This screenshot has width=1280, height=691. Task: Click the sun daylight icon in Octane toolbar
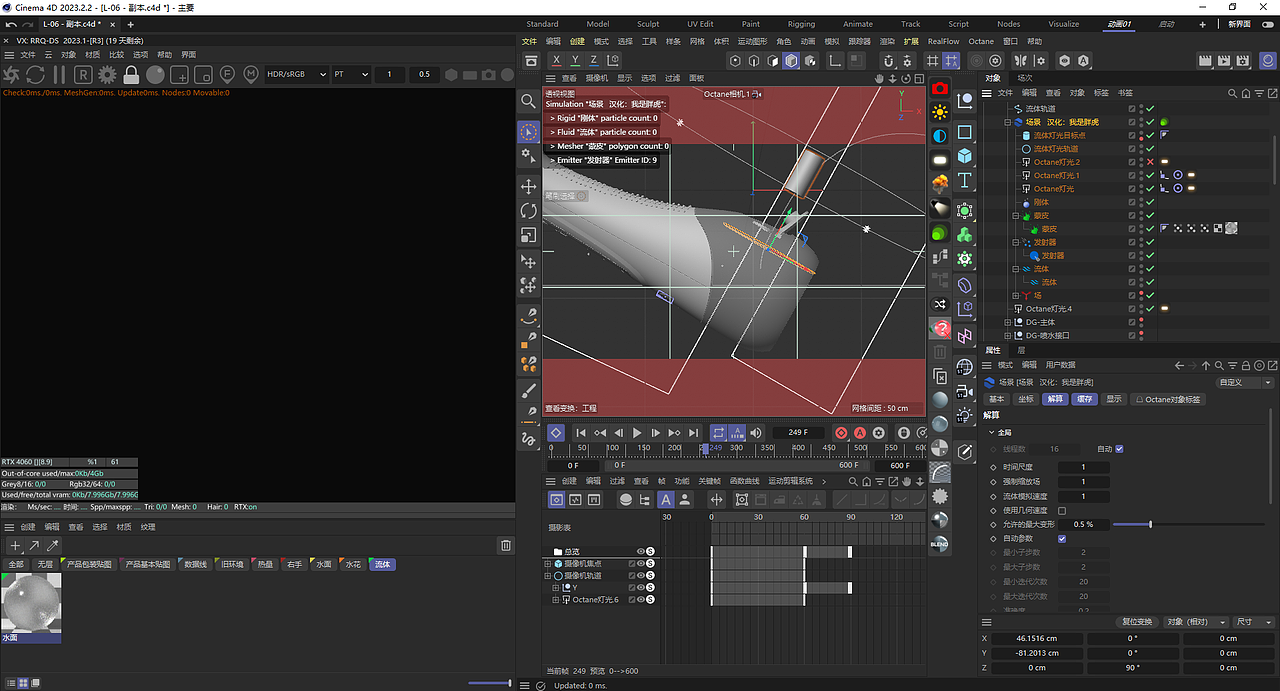coord(940,112)
